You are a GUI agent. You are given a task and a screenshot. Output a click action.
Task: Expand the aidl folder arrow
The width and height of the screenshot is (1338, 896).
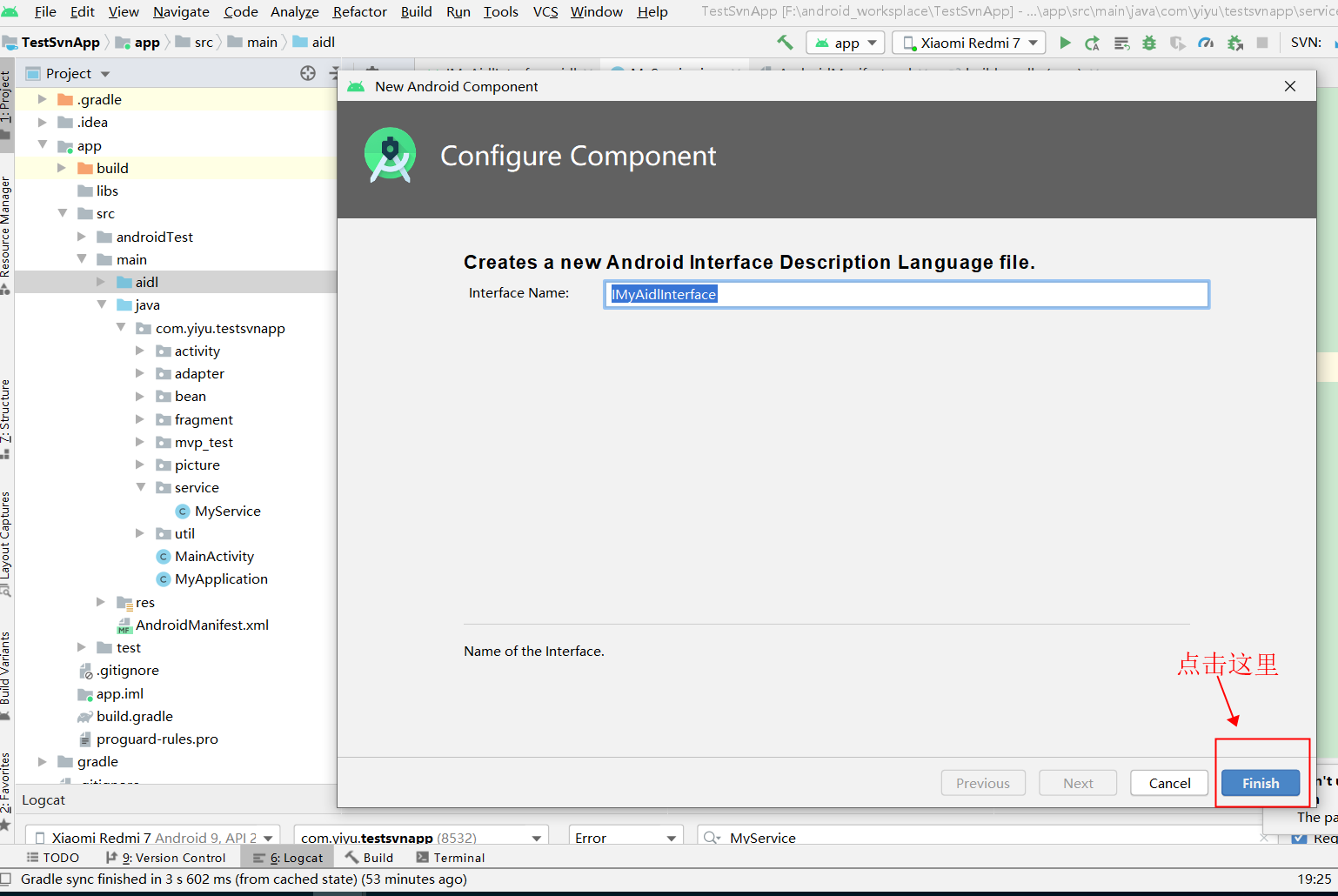pos(101,283)
